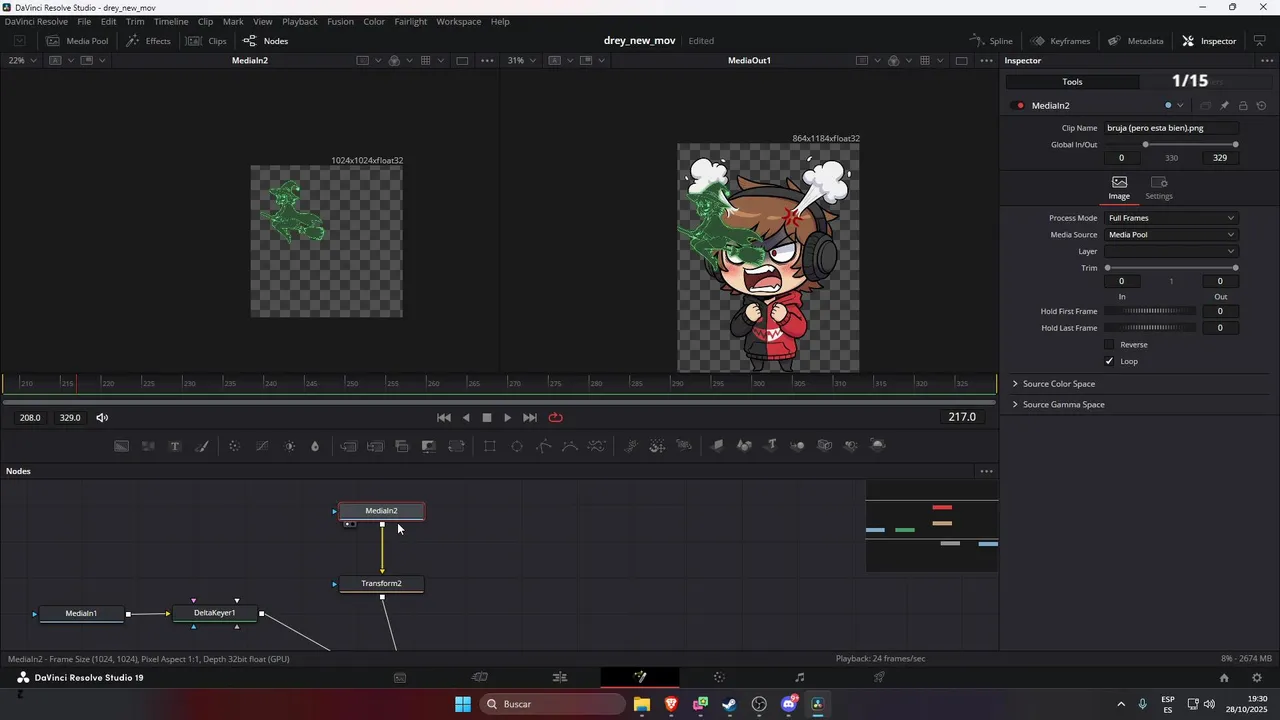Open the Fairlight menu
Viewport: 1280px width, 720px height.
click(410, 21)
